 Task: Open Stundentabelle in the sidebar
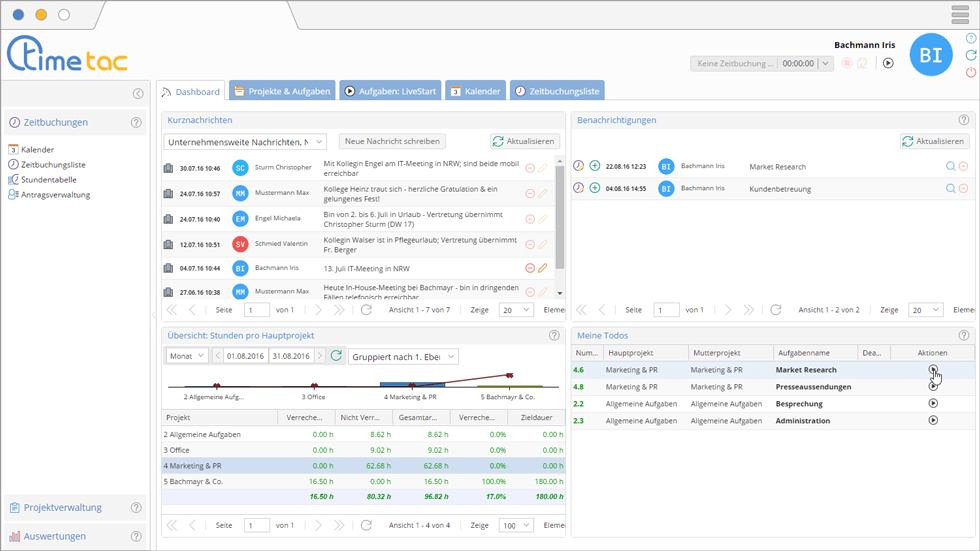pos(49,180)
